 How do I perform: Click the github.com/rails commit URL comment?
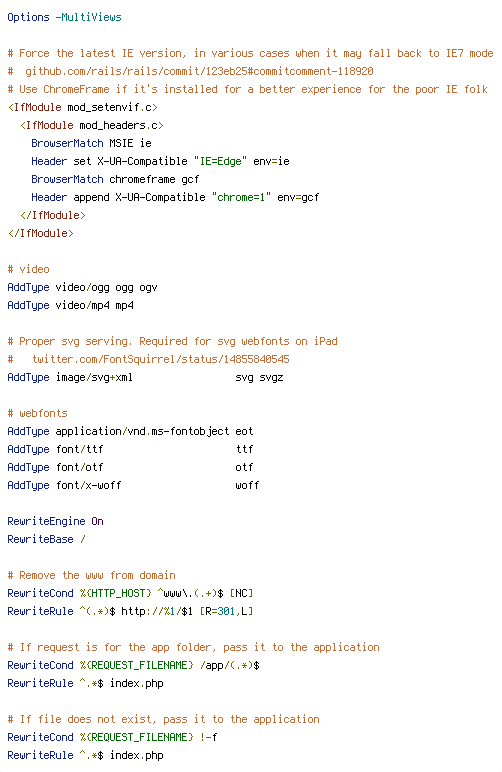click(x=199, y=71)
